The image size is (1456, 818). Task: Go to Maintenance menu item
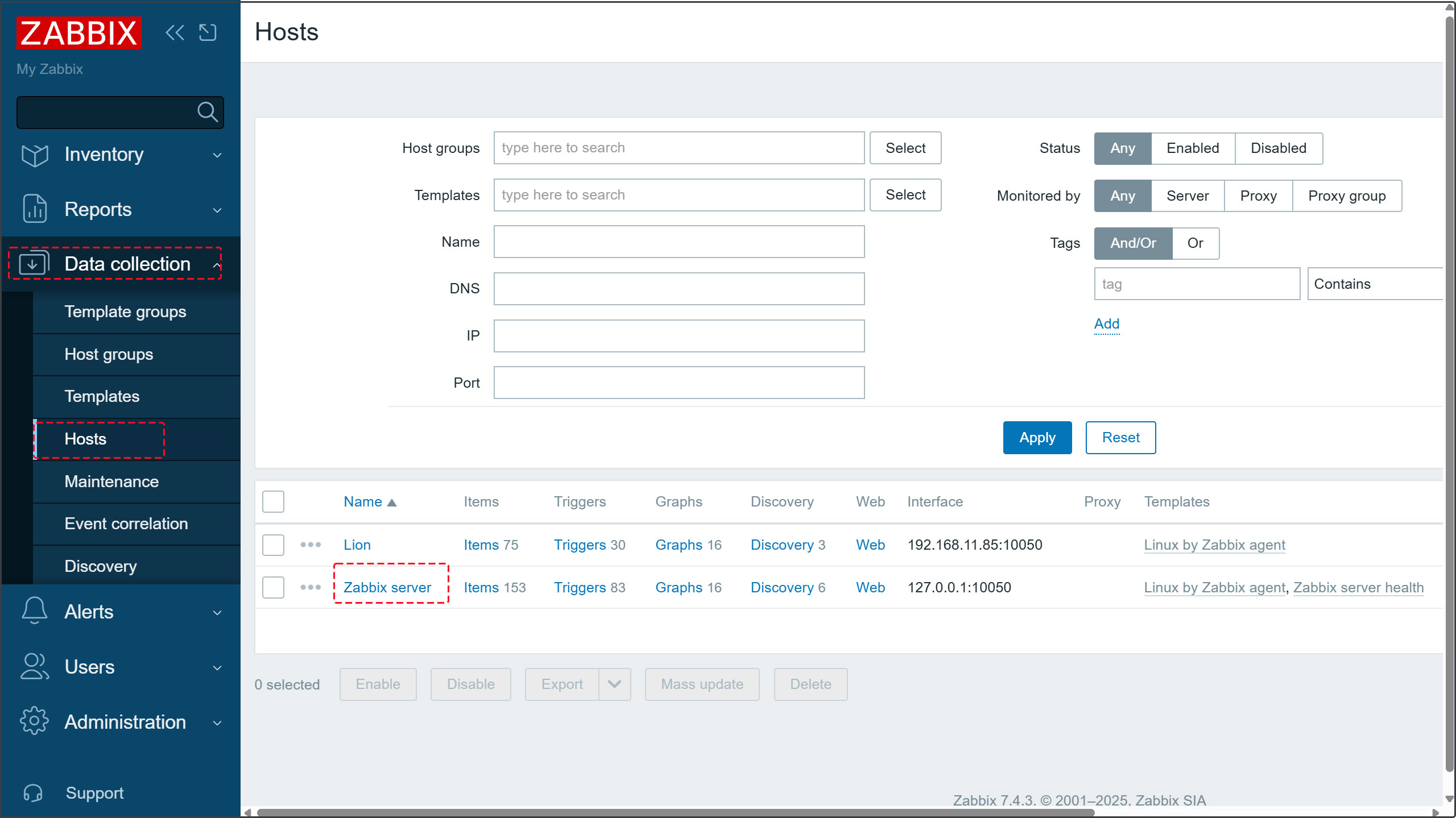[x=111, y=481]
